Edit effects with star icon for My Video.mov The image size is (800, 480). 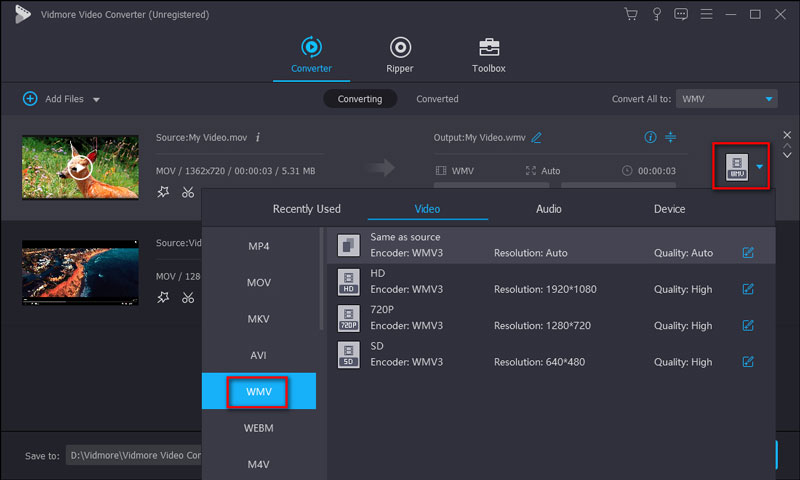(163, 192)
